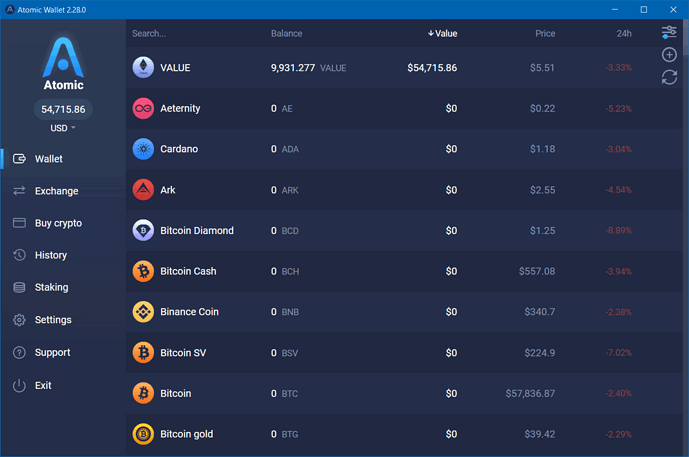Open the asset filter settings icon
The image size is (689, 457).
click(669, 32)
